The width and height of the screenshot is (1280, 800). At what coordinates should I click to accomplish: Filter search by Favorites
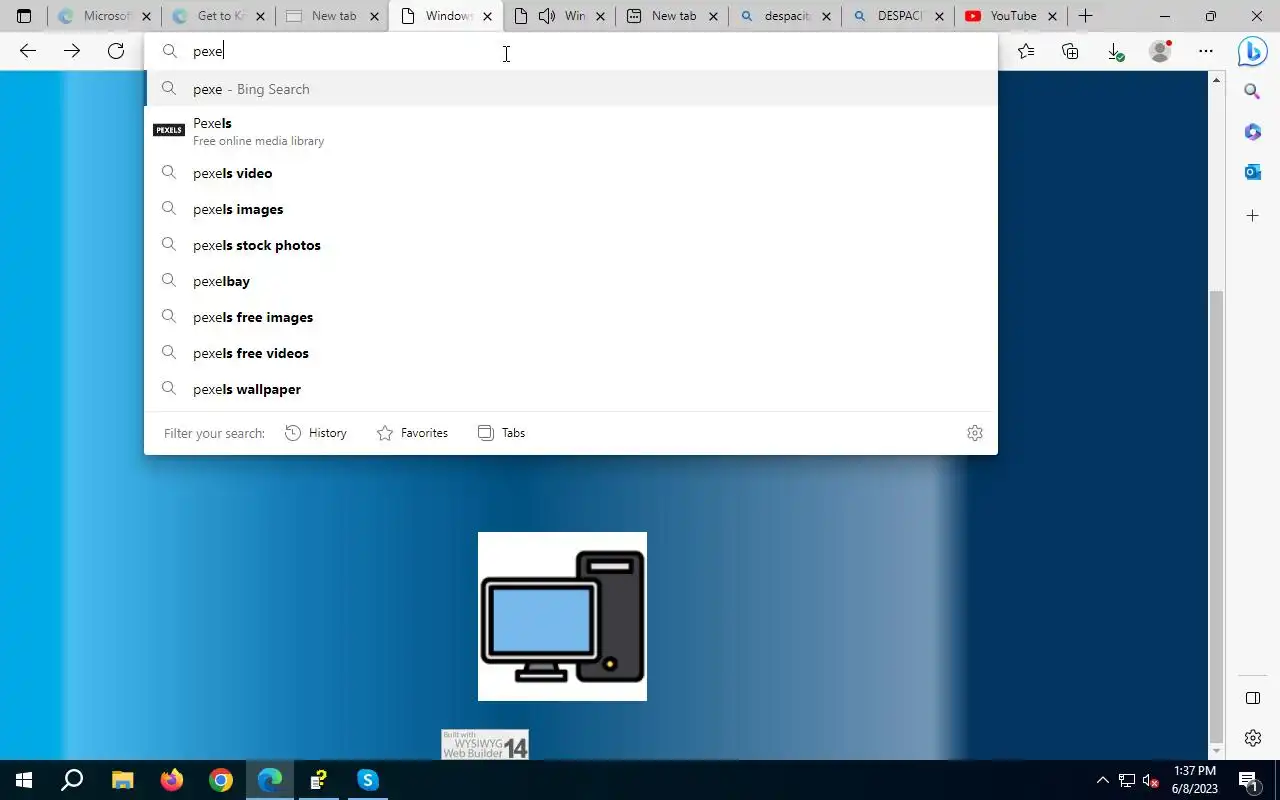412,433
